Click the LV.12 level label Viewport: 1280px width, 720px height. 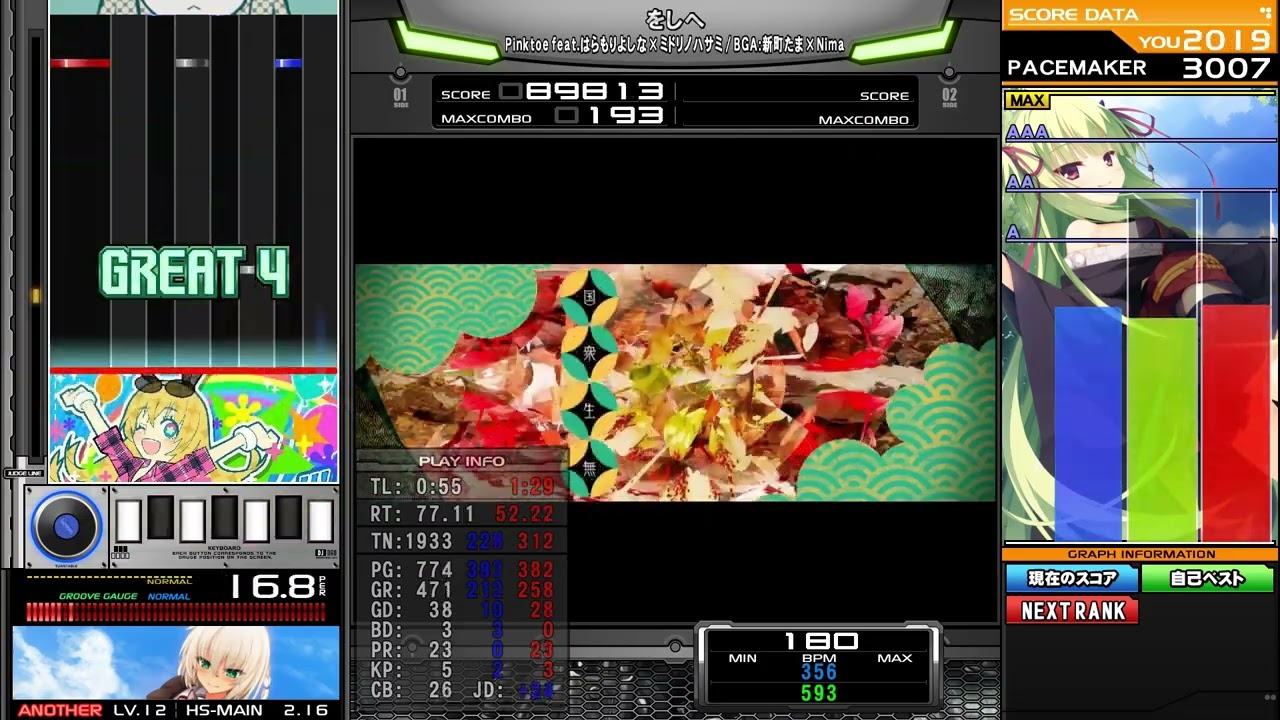tap(139, 710)
